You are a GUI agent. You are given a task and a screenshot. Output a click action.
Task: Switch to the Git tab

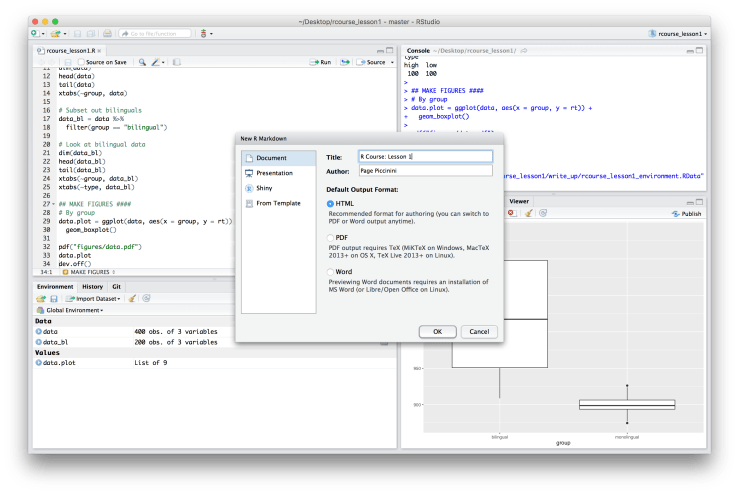point(116,287)
